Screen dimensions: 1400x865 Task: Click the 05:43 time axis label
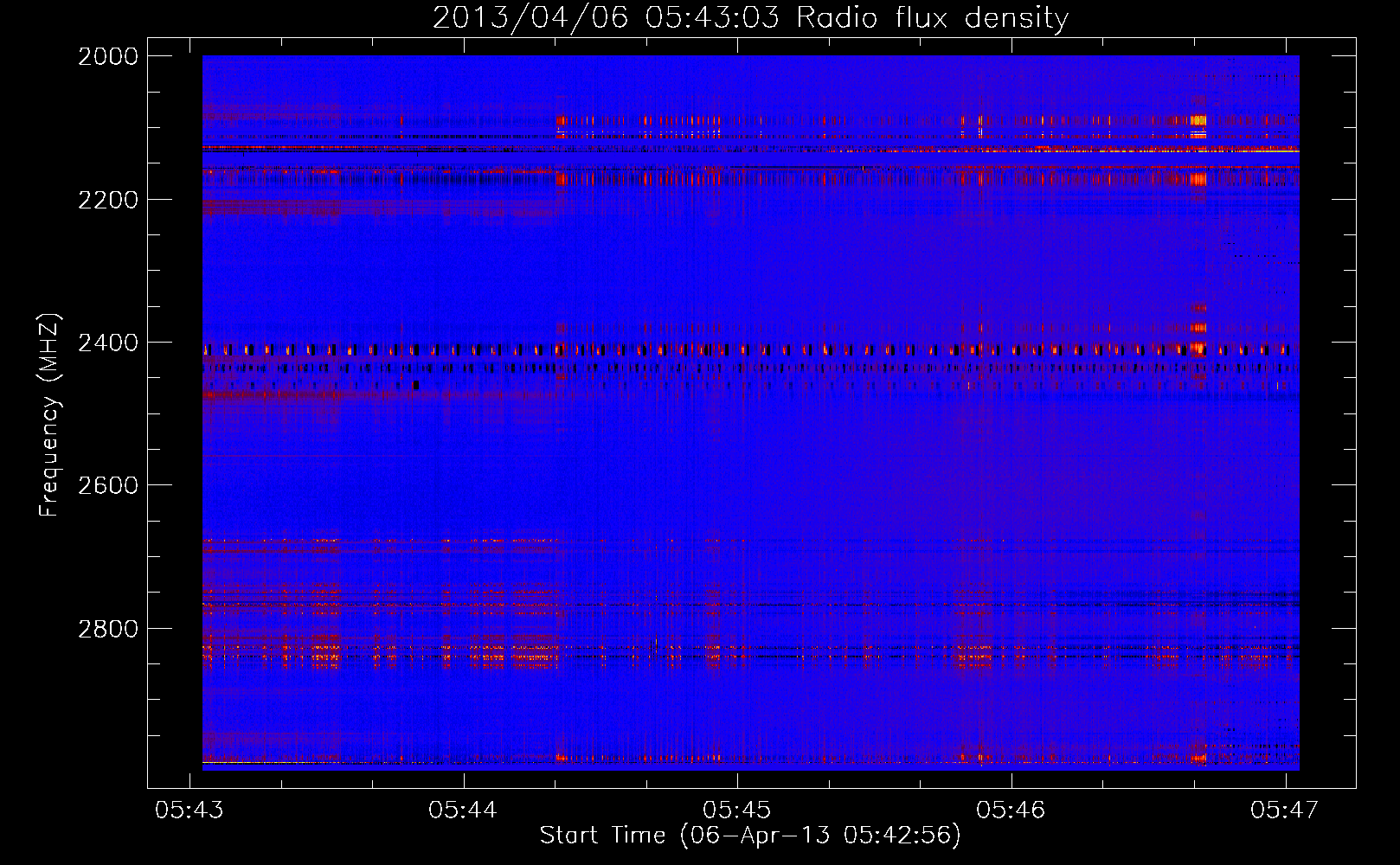[189, 810]
